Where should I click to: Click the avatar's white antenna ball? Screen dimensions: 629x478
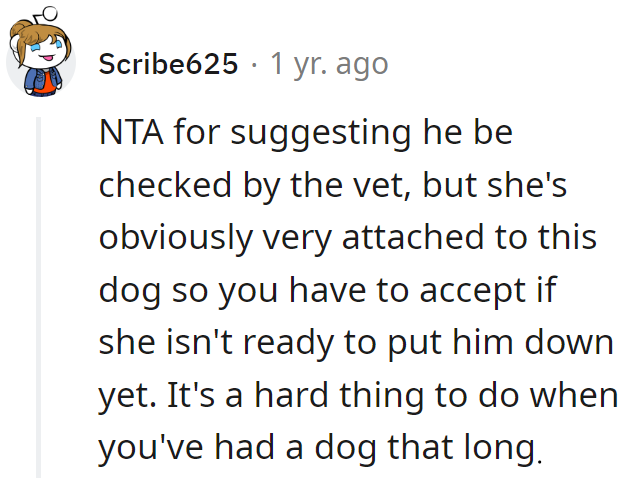tap(49, 13)
